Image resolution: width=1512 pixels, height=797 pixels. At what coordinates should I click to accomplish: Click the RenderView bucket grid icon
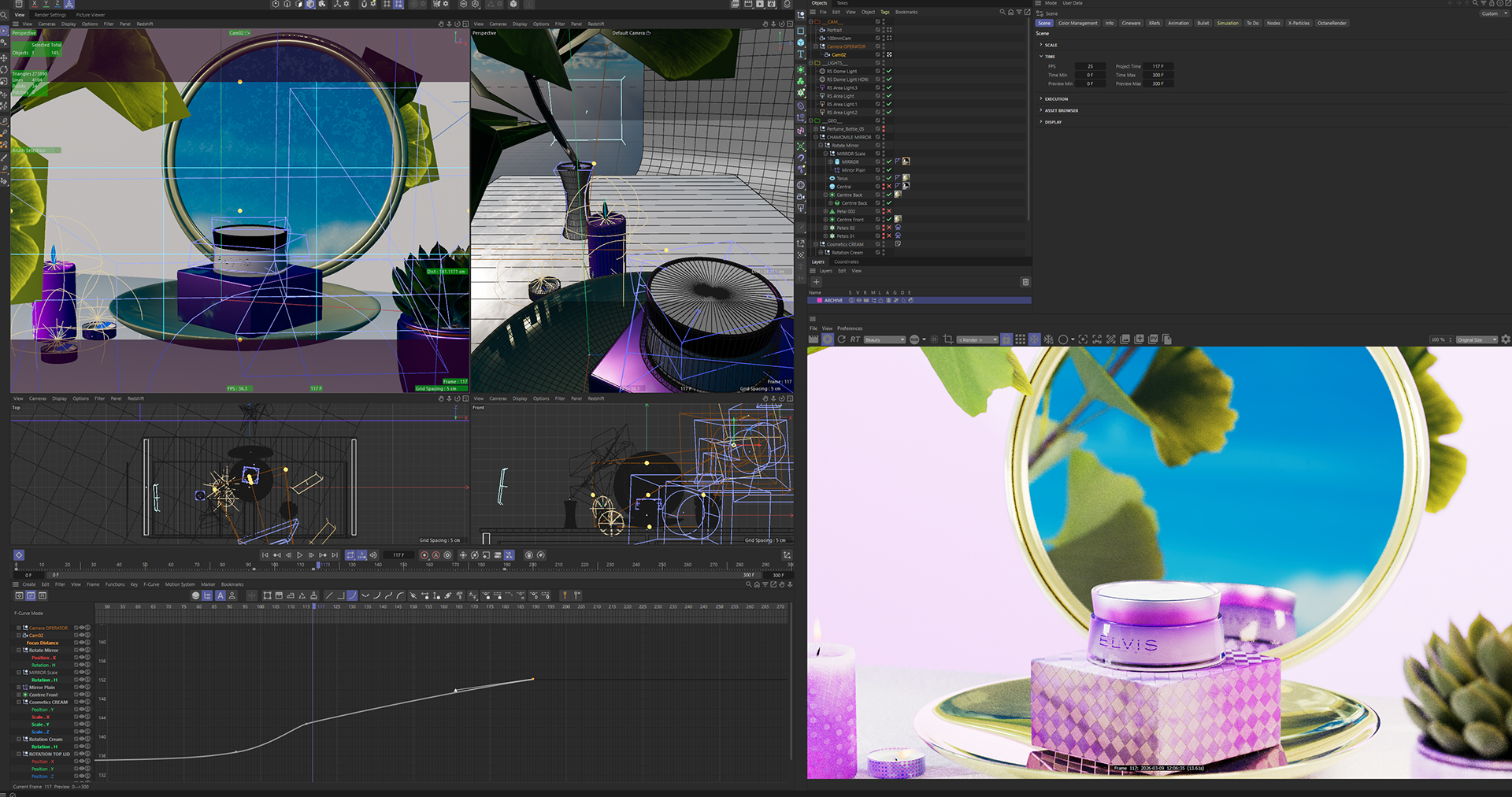coord(1021,339)
